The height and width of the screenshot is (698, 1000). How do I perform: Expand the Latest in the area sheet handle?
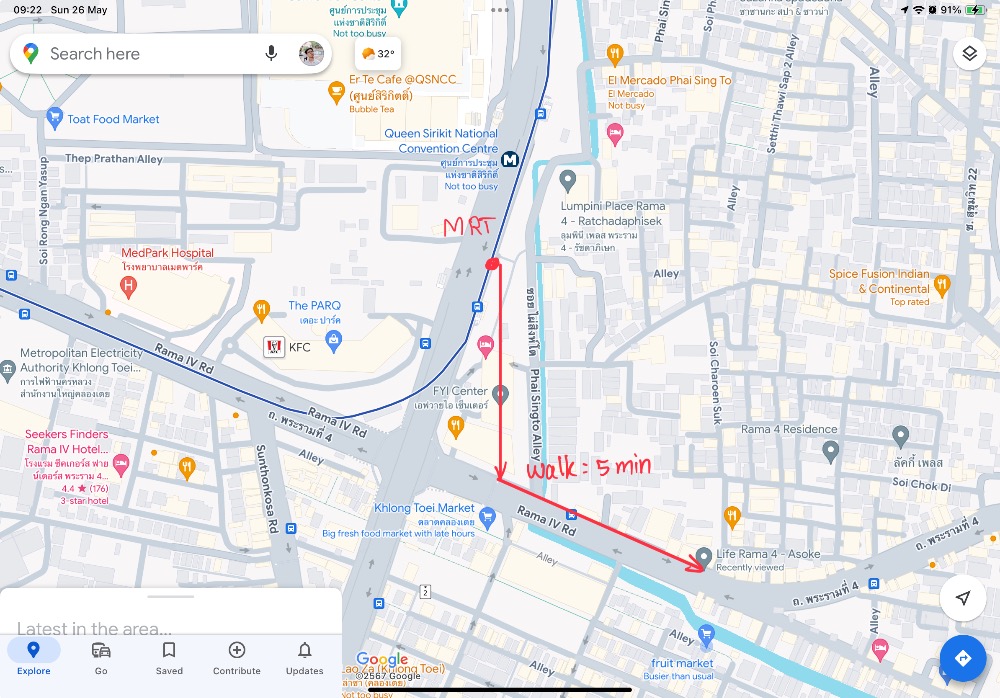pyautogui.click(x=170, y=597)
